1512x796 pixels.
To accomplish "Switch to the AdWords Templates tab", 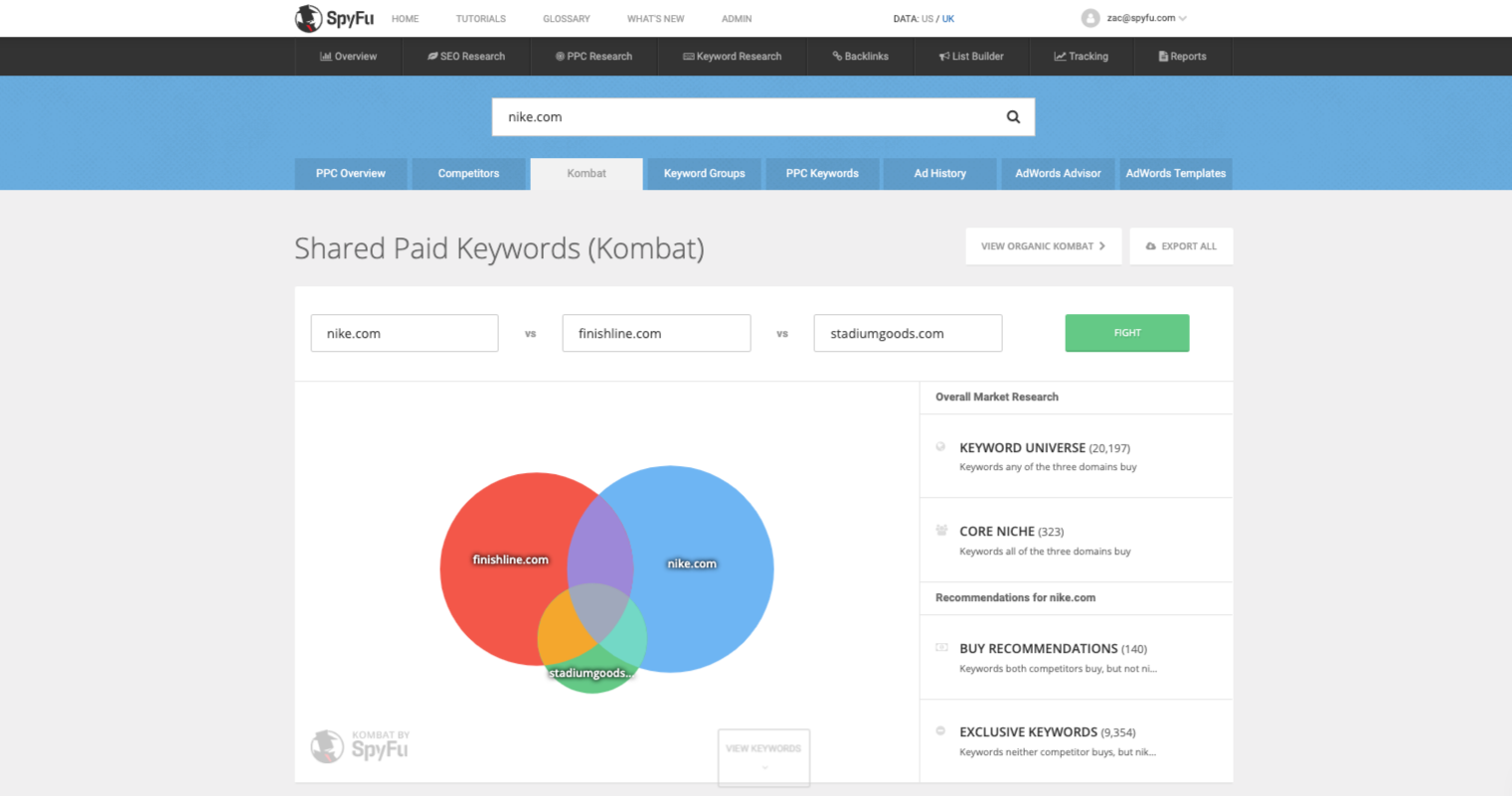I will click(1176, 173).
